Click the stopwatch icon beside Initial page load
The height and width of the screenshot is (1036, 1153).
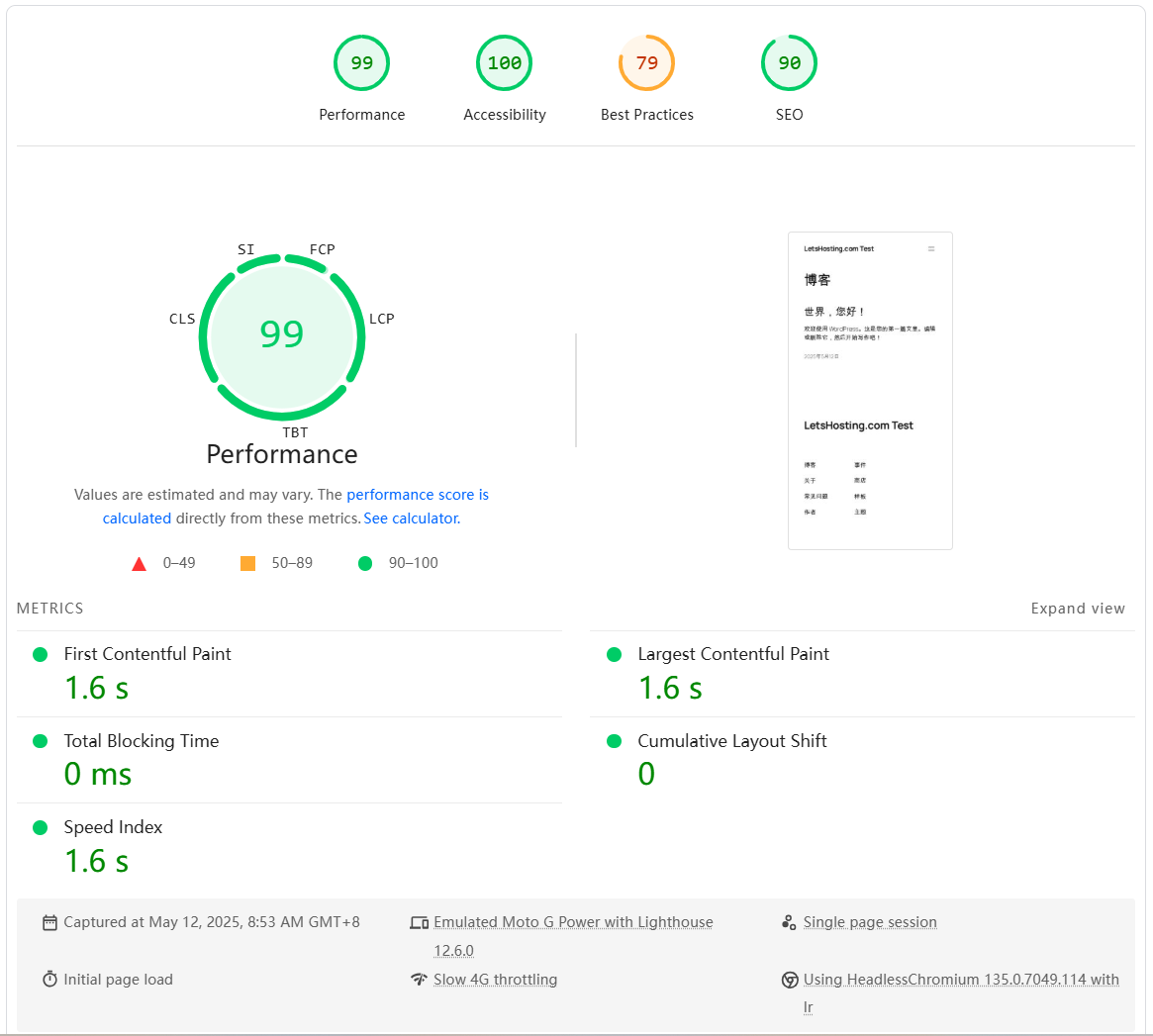(49, 980)
